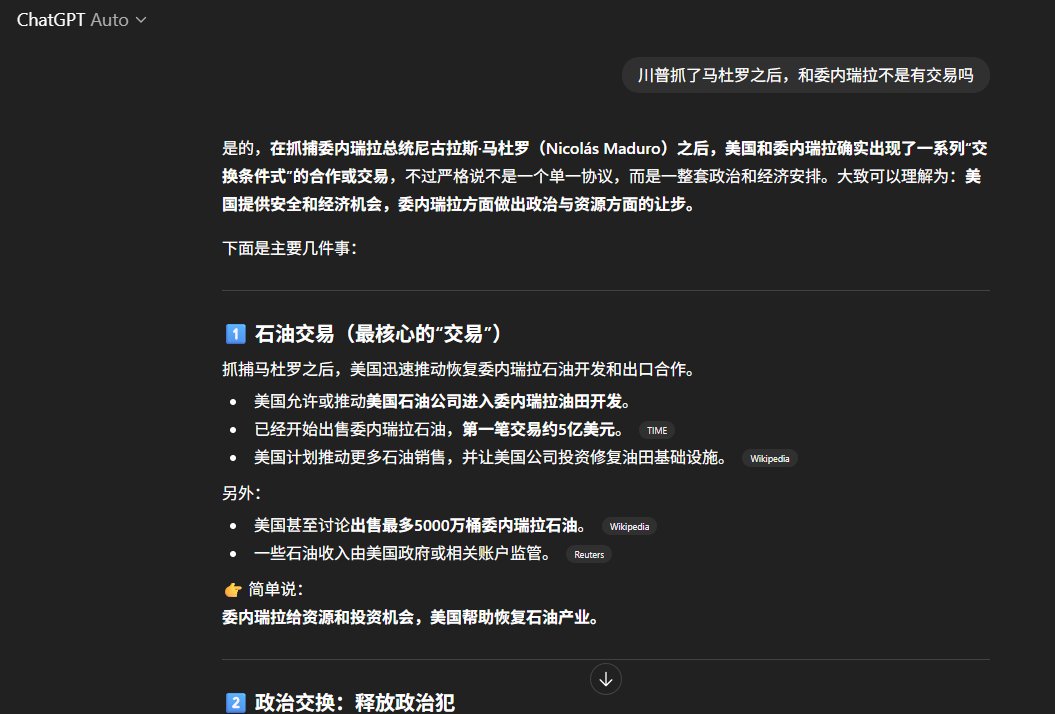Open the Wikipedia citation after 修复油田基础设施
1055x714 pixels.
(x=770, y=458)
